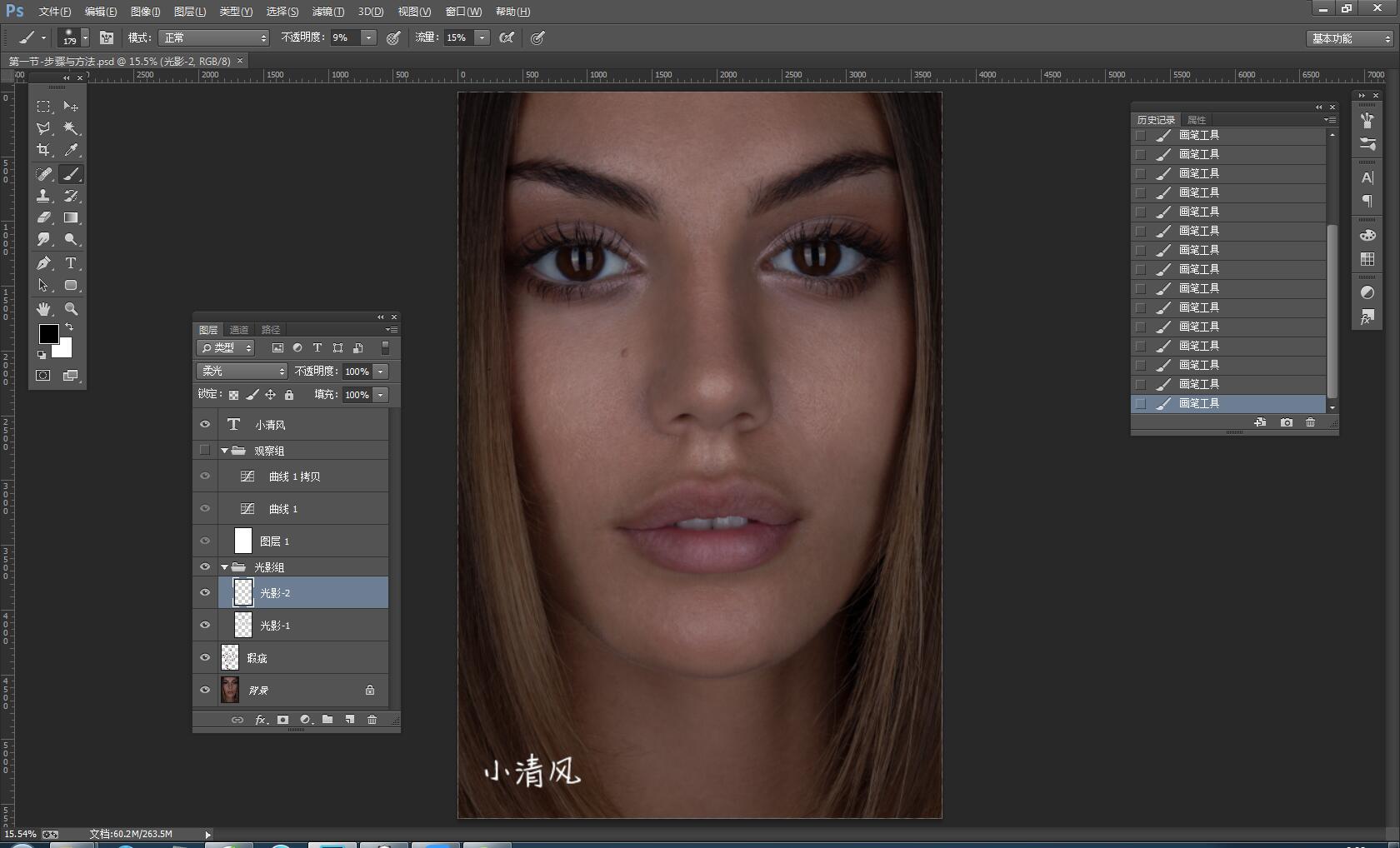
Task: Collapse the 观察组 group
Action: point(224,451)
